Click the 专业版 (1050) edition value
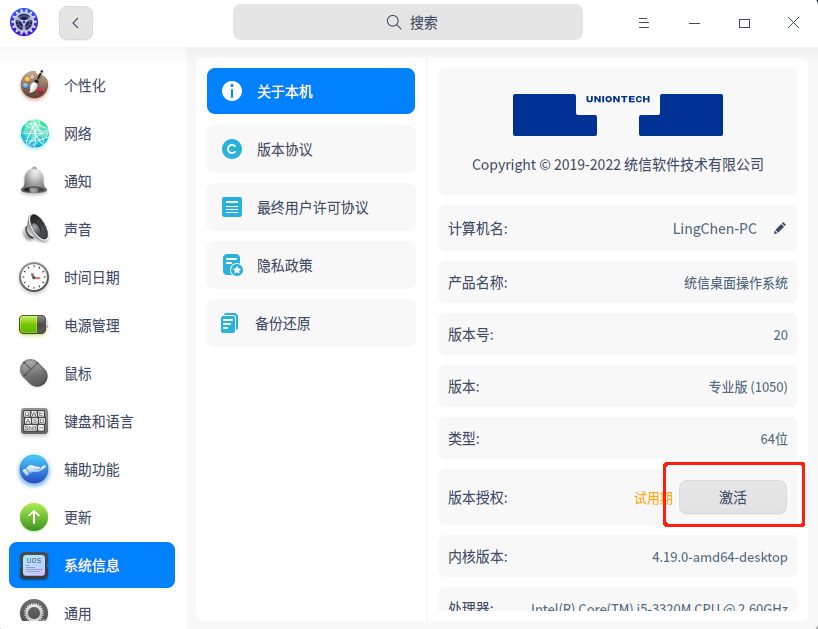Image resolution: width=818 pixels, height=629 pixels. (x=748, y=387)
